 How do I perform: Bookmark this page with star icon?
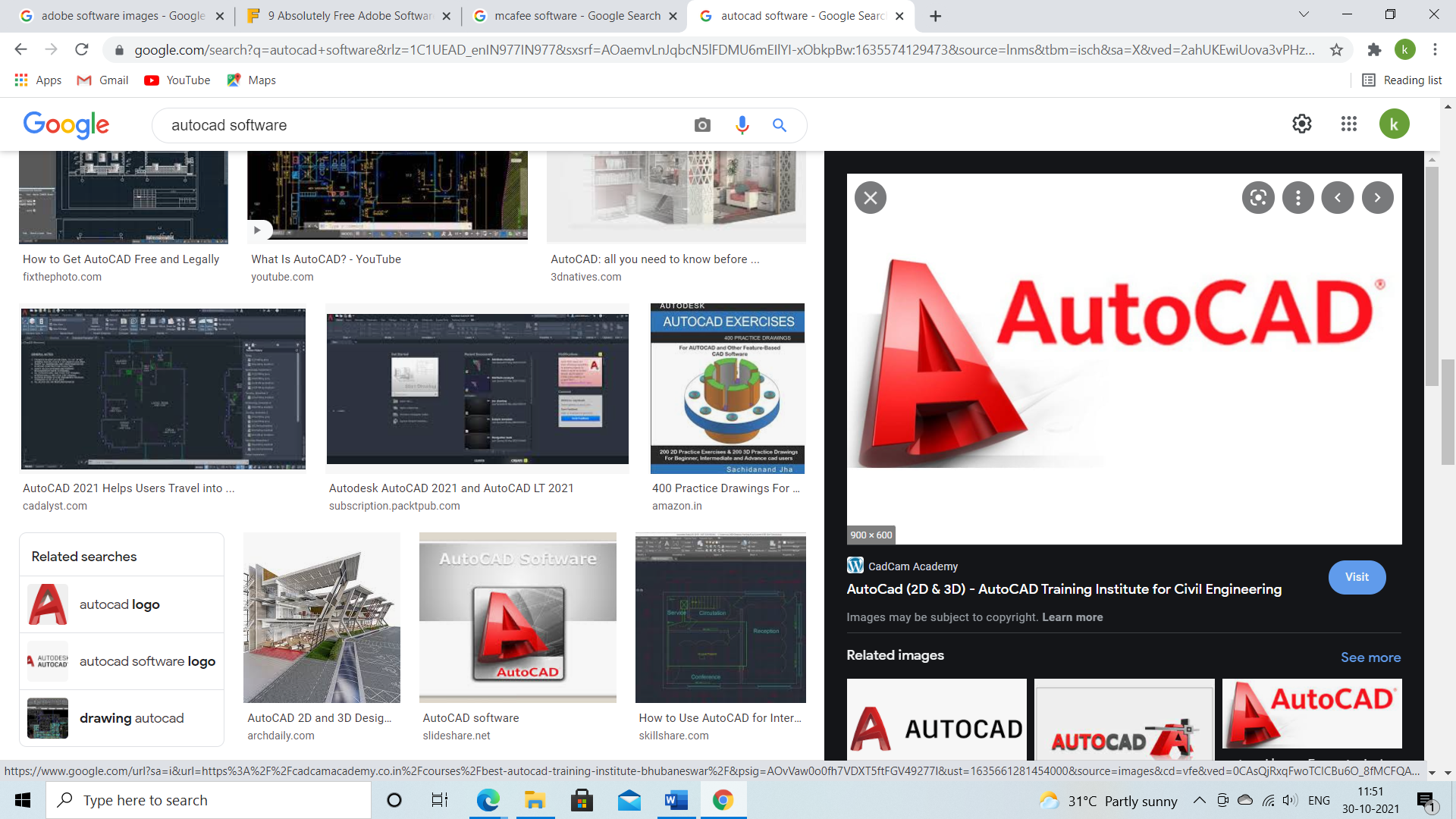(1336, 50)
